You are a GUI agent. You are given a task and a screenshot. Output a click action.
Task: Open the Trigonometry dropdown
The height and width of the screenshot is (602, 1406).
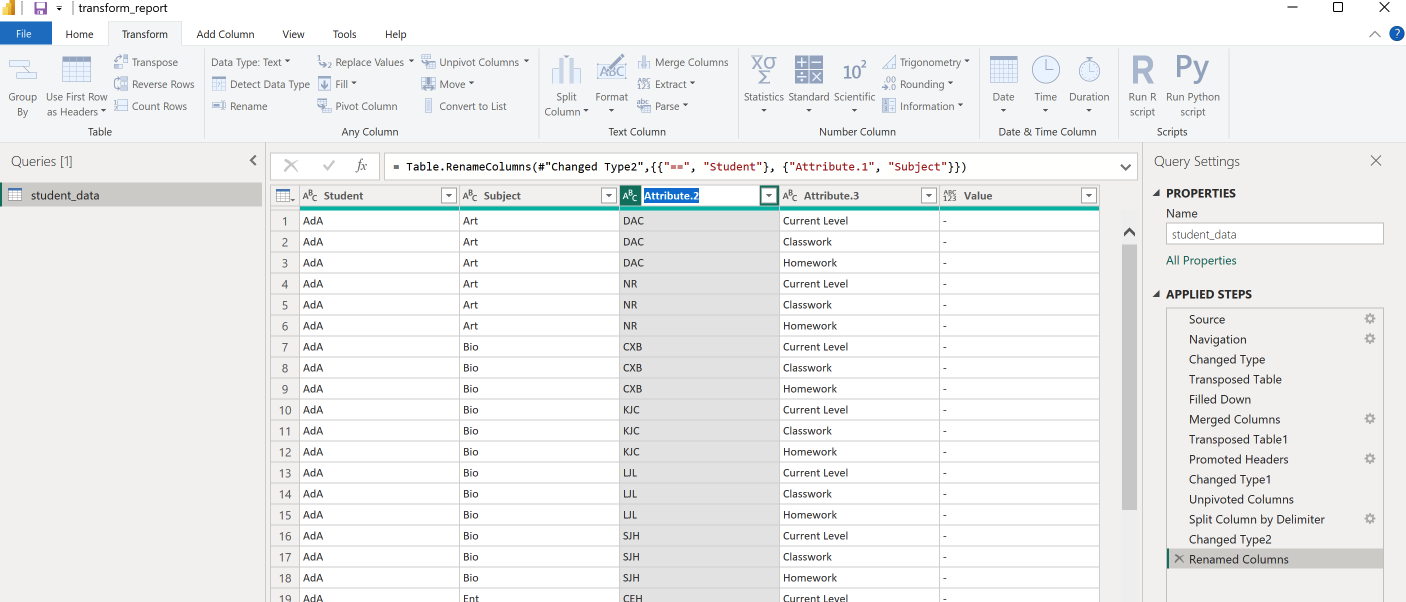(x=925, y=62)
